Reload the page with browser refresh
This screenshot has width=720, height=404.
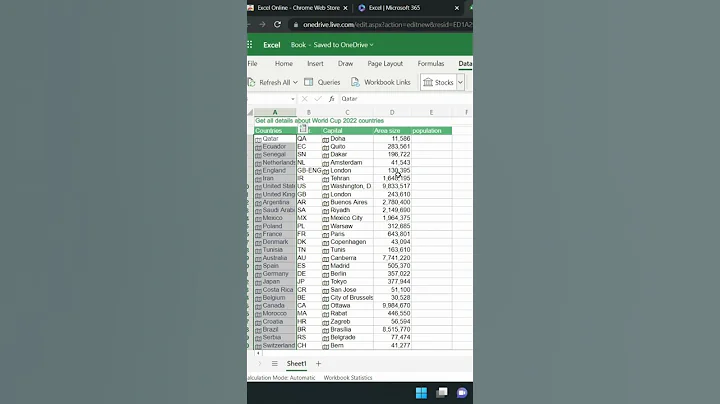point(277,24)
